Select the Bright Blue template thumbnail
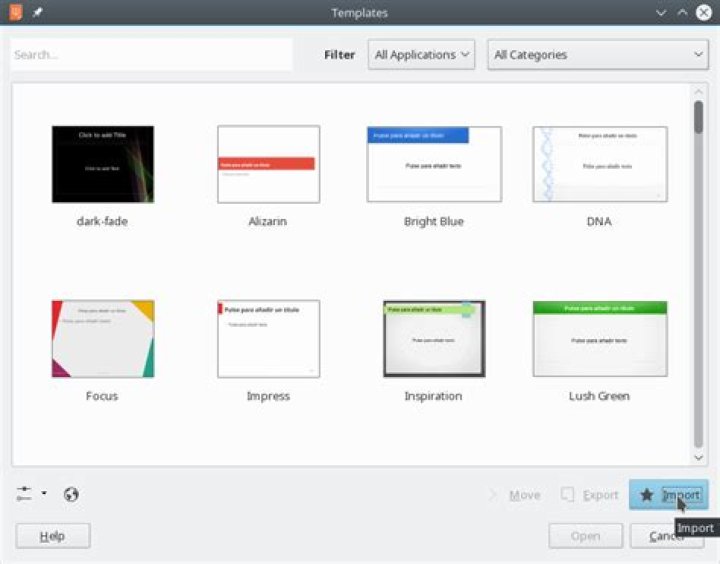Screen dimensions: 720x564 click(x=434, y=164)
